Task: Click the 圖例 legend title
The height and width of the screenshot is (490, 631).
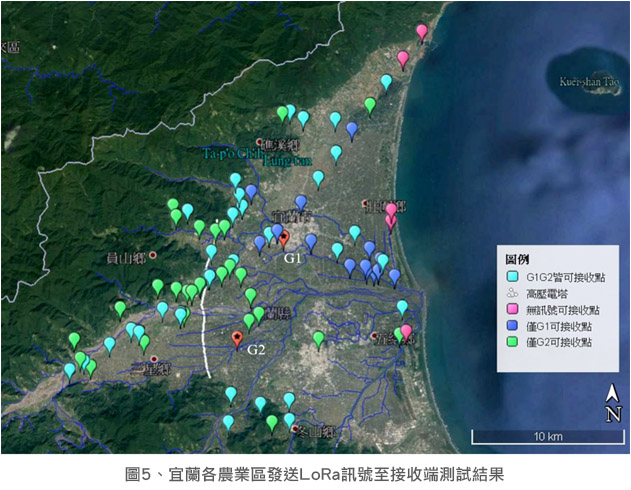Action: click(517, 260)
